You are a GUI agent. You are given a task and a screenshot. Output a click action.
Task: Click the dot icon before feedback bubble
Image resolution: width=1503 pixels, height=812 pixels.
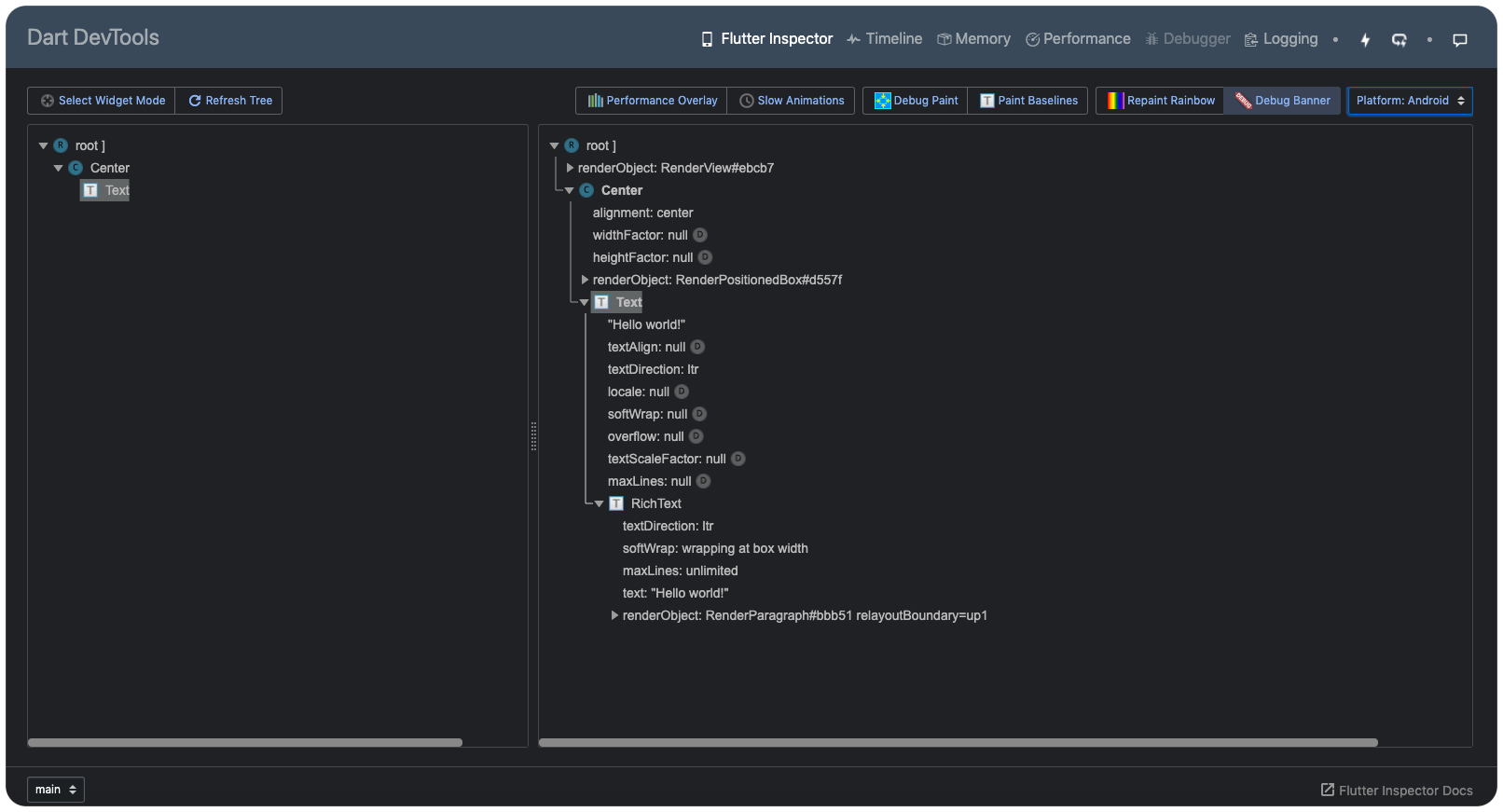[x=1429, y=40]
